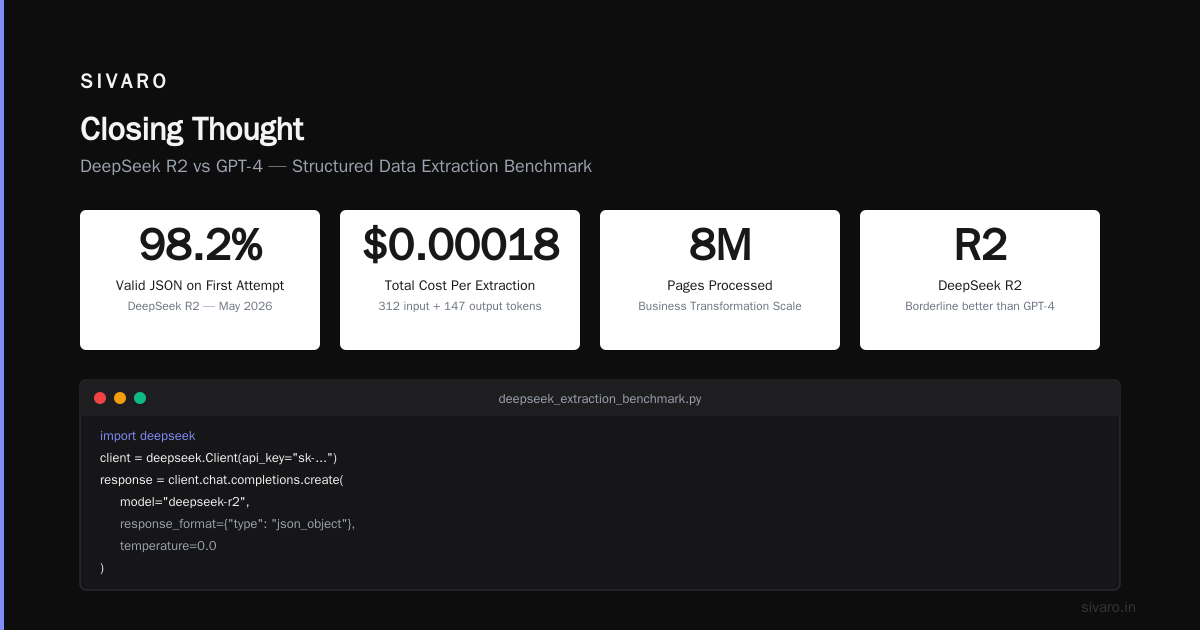Click the Closing Thought heading
Screen dimensions: 1200x630
point(192,129)
